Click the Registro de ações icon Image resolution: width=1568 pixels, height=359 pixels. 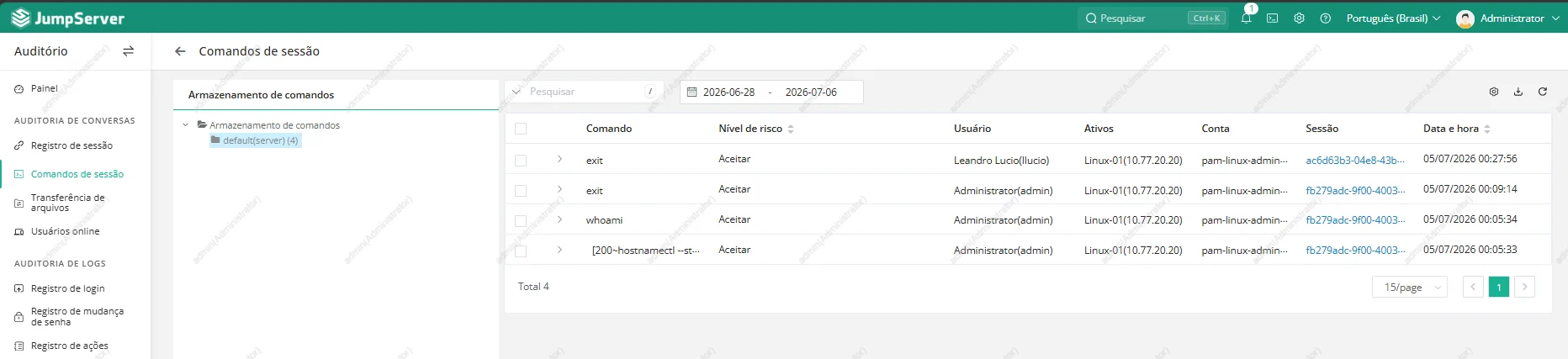[x=19, y=346]
